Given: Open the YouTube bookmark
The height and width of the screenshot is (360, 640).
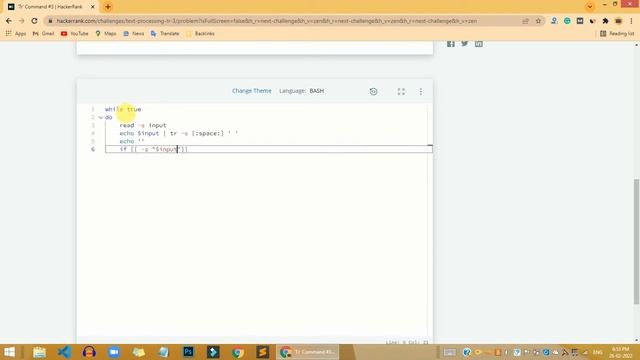Looking at the screenshot, I should pyautogui.click(x=74, y=33).
